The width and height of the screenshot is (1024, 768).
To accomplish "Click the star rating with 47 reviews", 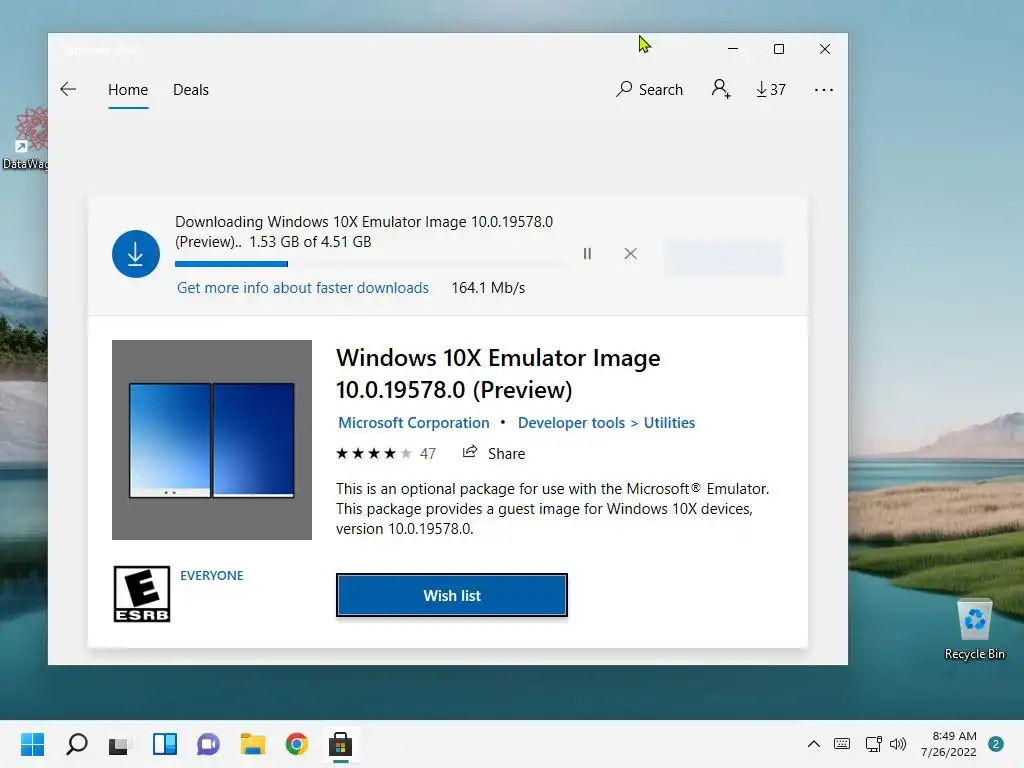I will (x=385, y=453).
